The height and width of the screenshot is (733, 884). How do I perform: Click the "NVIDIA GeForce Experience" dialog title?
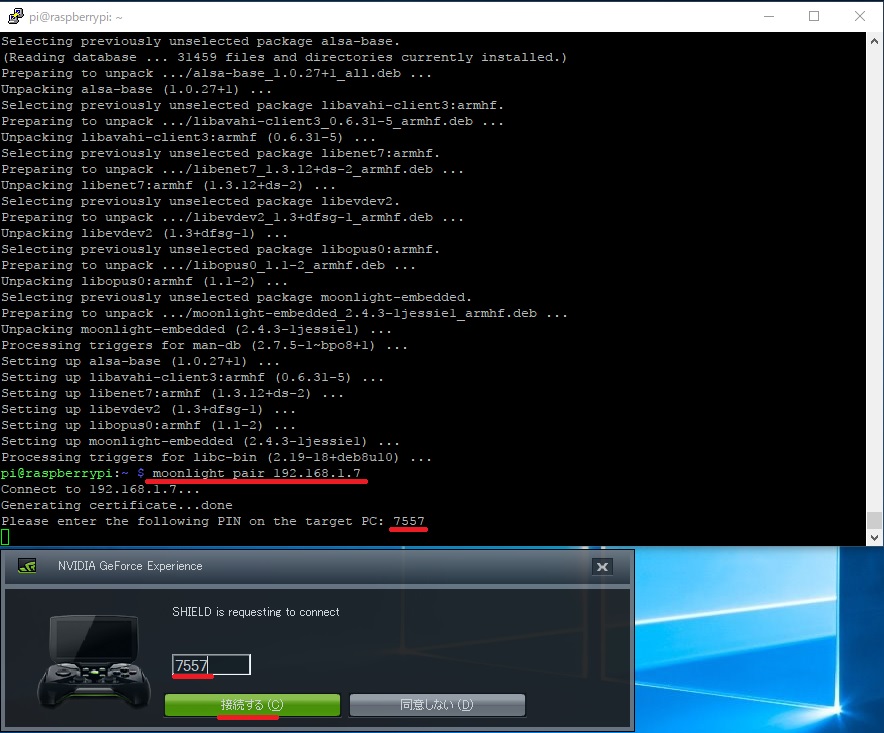pyautogui.click(x=130, y=566)
